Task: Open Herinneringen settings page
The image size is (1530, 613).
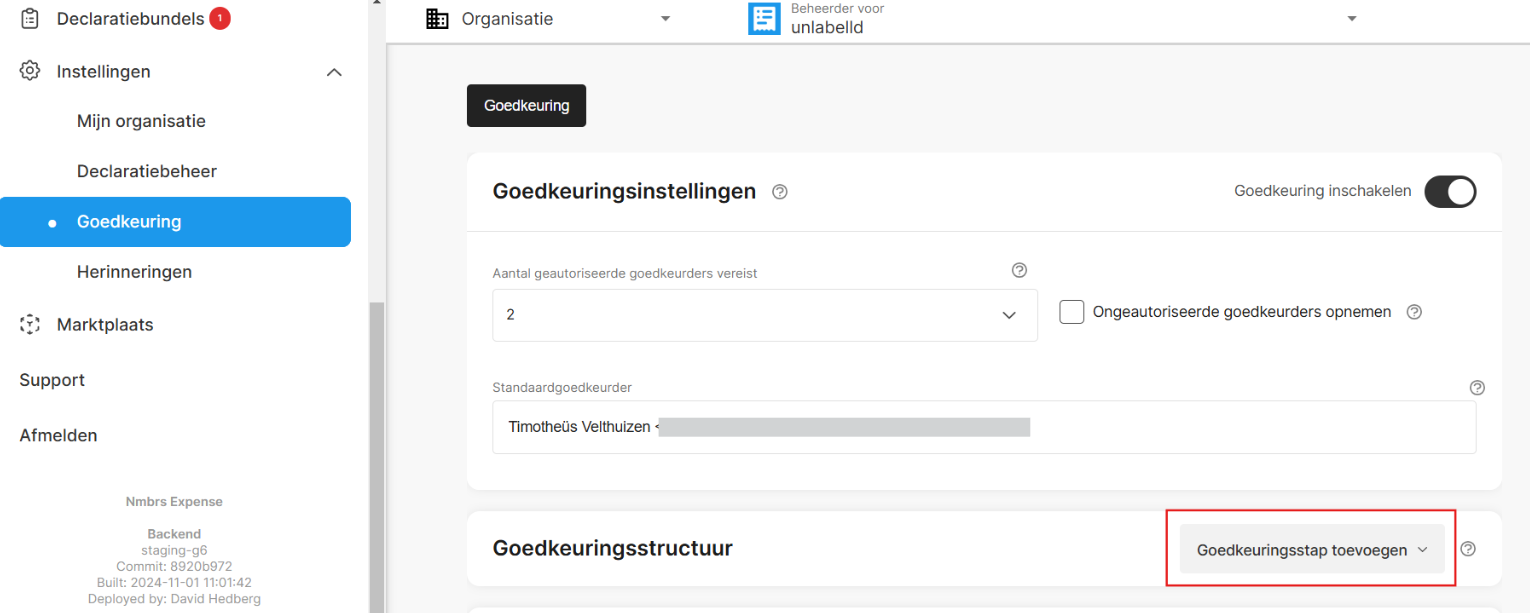Action: pos(134,272)
